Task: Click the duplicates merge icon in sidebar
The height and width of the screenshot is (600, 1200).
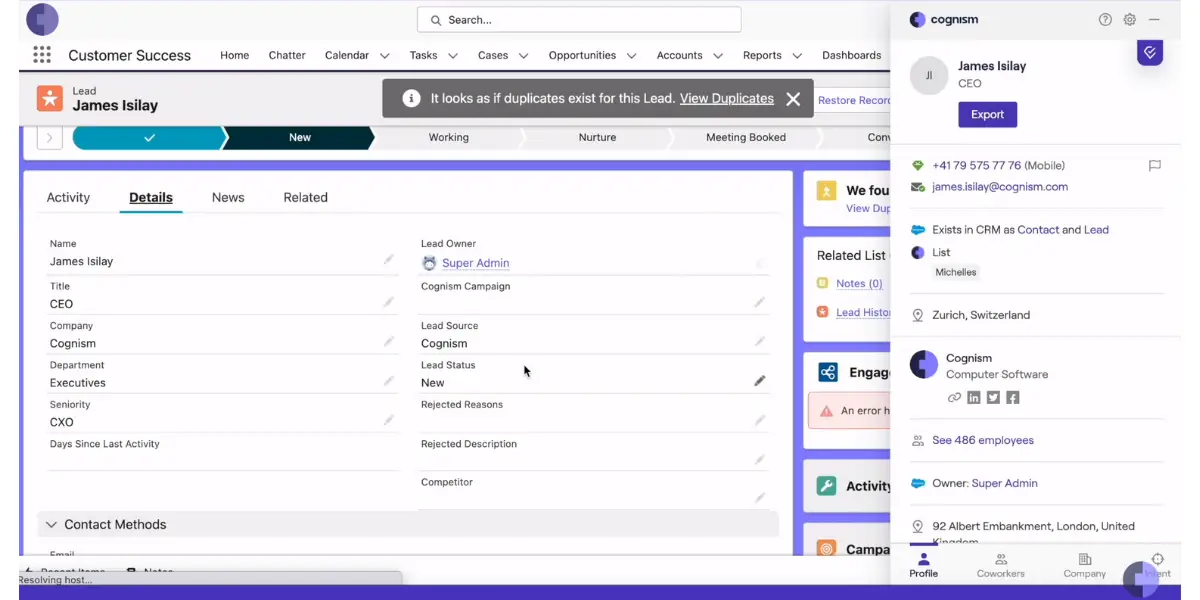Action: point(827,190)
